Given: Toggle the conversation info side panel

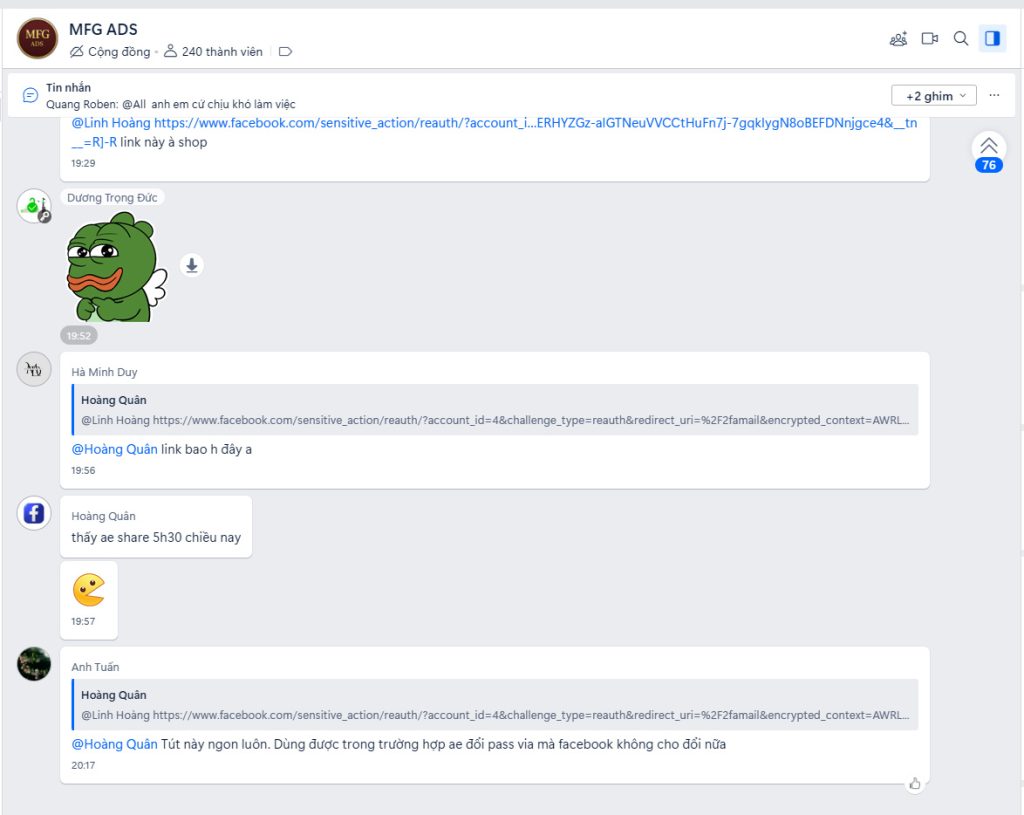Looking at the screenshot, I should [x=992, y=39].
